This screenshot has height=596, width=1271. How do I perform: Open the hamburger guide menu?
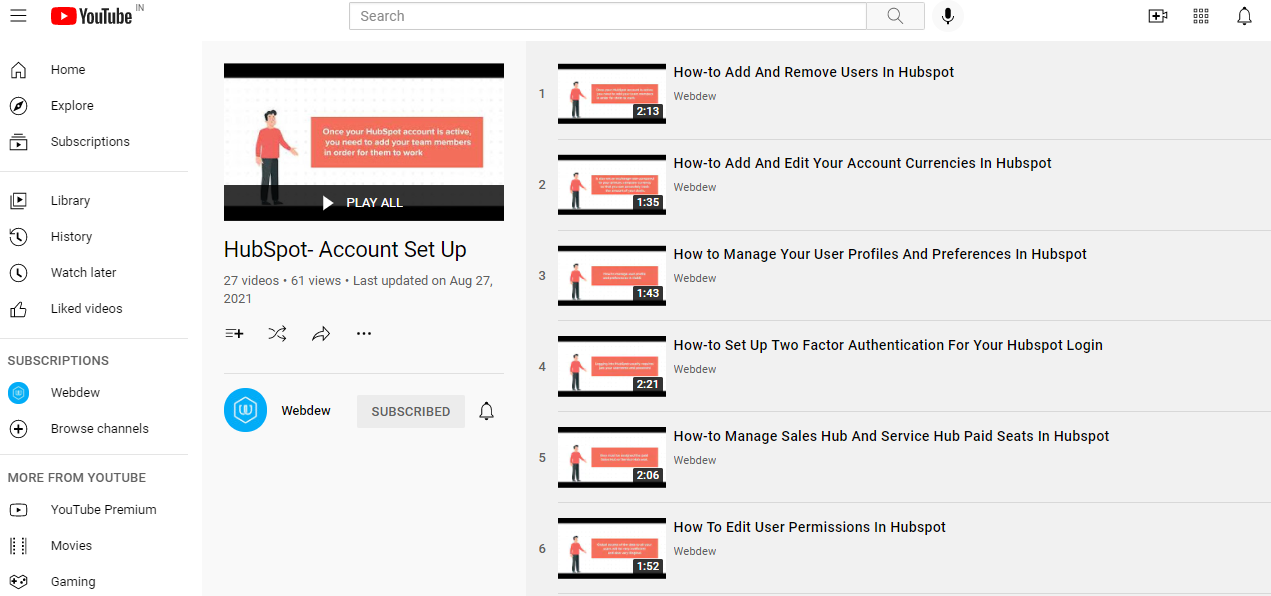click(18, 16)
